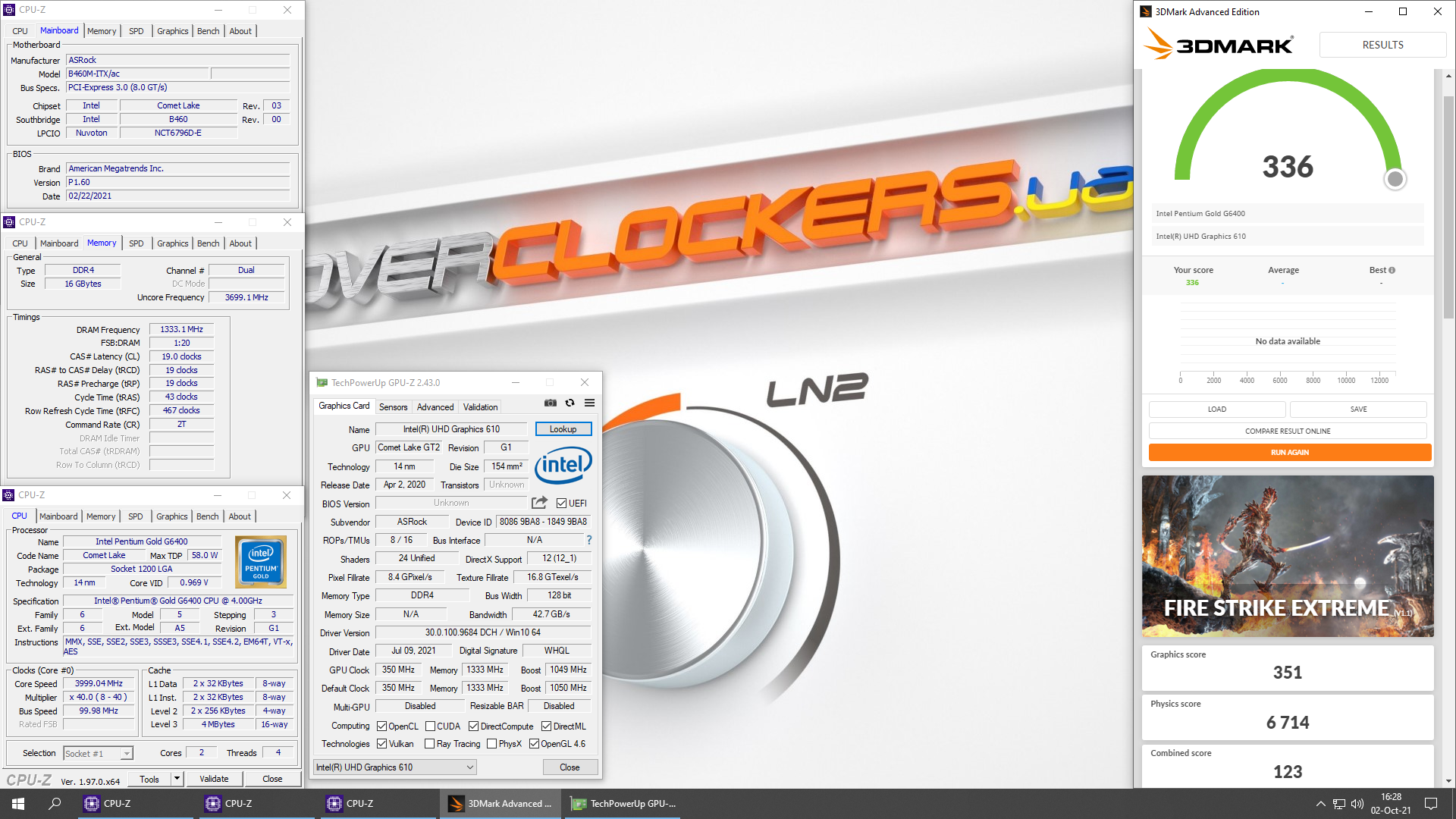Viewport: 1456px width, 819px height.
Task: Click 3DMark logo in results window
Action: coord(1218,45)
